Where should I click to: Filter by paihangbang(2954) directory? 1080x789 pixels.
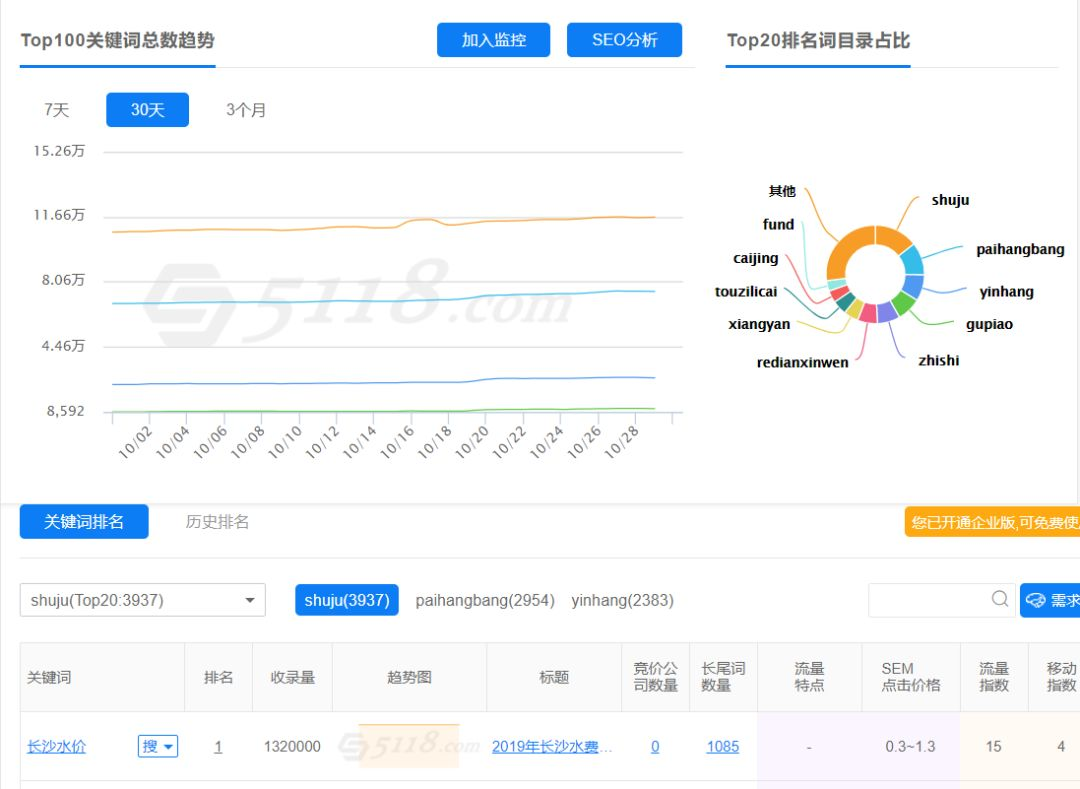485,600
